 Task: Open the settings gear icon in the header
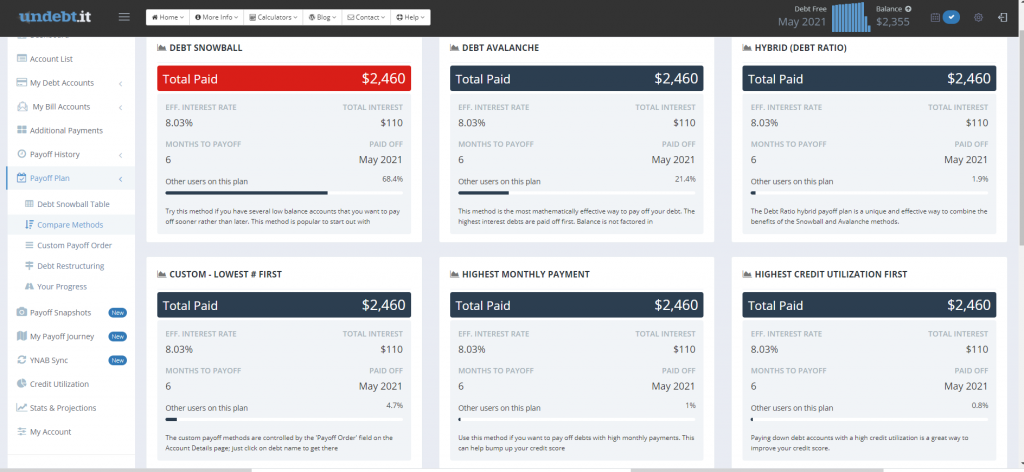pyautogui.click(x=978, y=18)
